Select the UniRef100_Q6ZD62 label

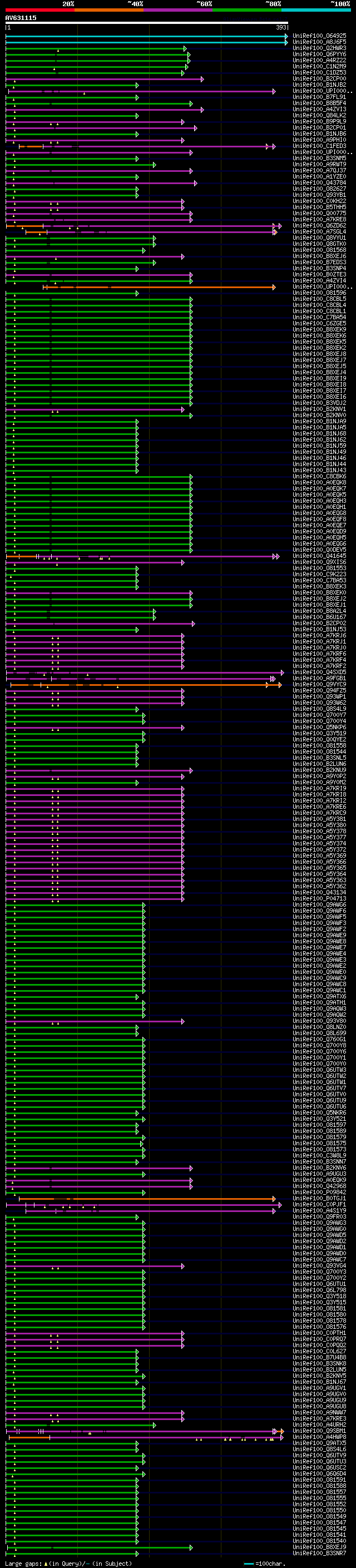pos(319,225)
